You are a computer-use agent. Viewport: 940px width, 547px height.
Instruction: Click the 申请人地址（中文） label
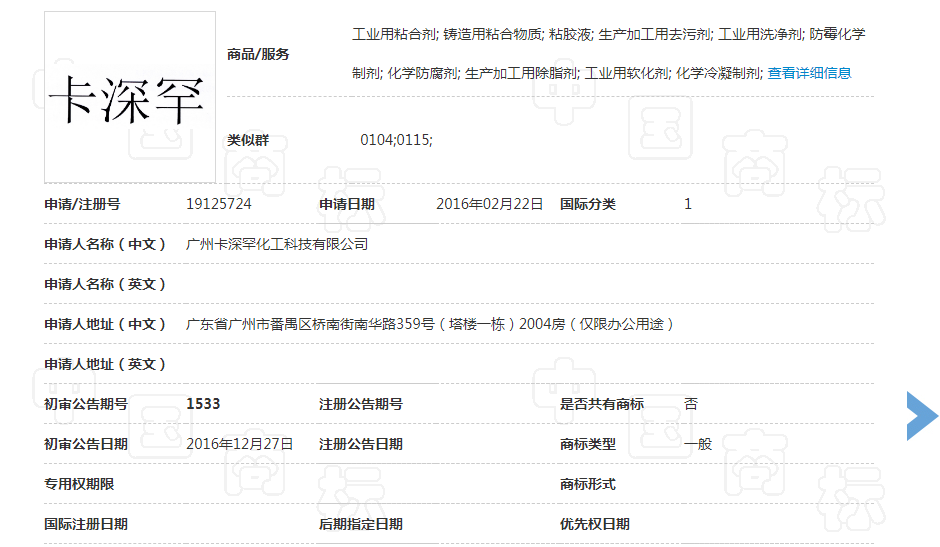click(105, 324)
